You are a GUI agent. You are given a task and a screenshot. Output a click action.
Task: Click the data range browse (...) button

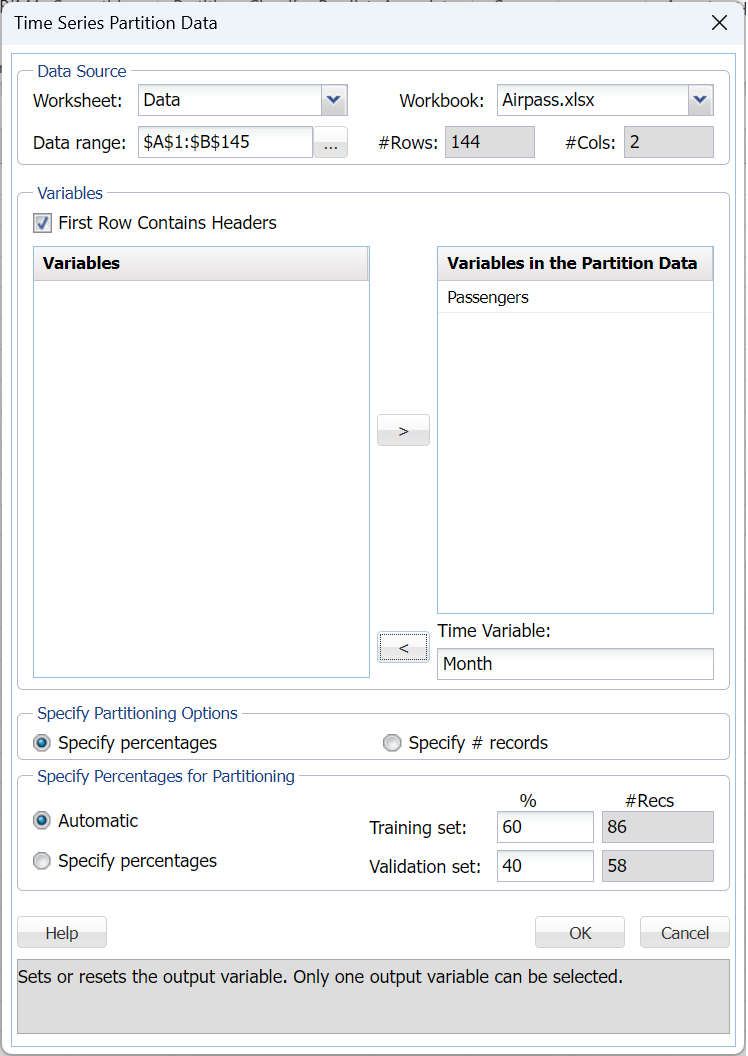(x=330, y=143)
